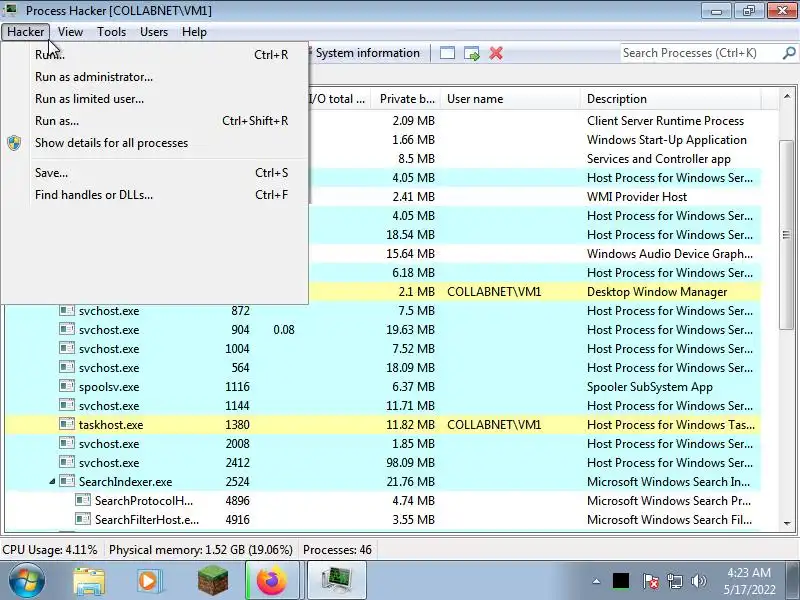Open the Users menu
Image resolution: width=800 pixels, height=600 pixels.
pos(154,32)
